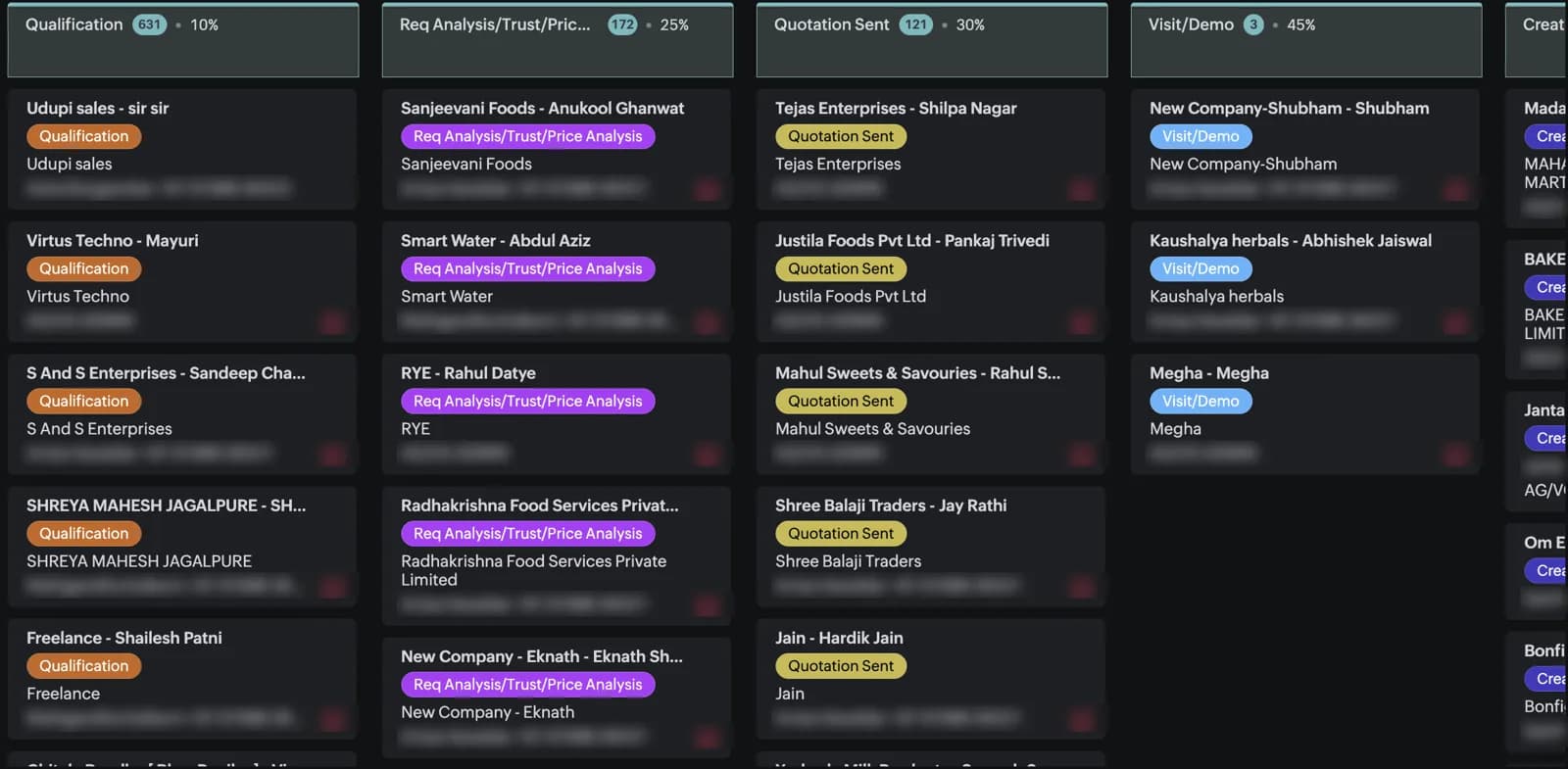
Task: Click the 30% probability on the Quotation Sent header
Action: coord(970,24)
